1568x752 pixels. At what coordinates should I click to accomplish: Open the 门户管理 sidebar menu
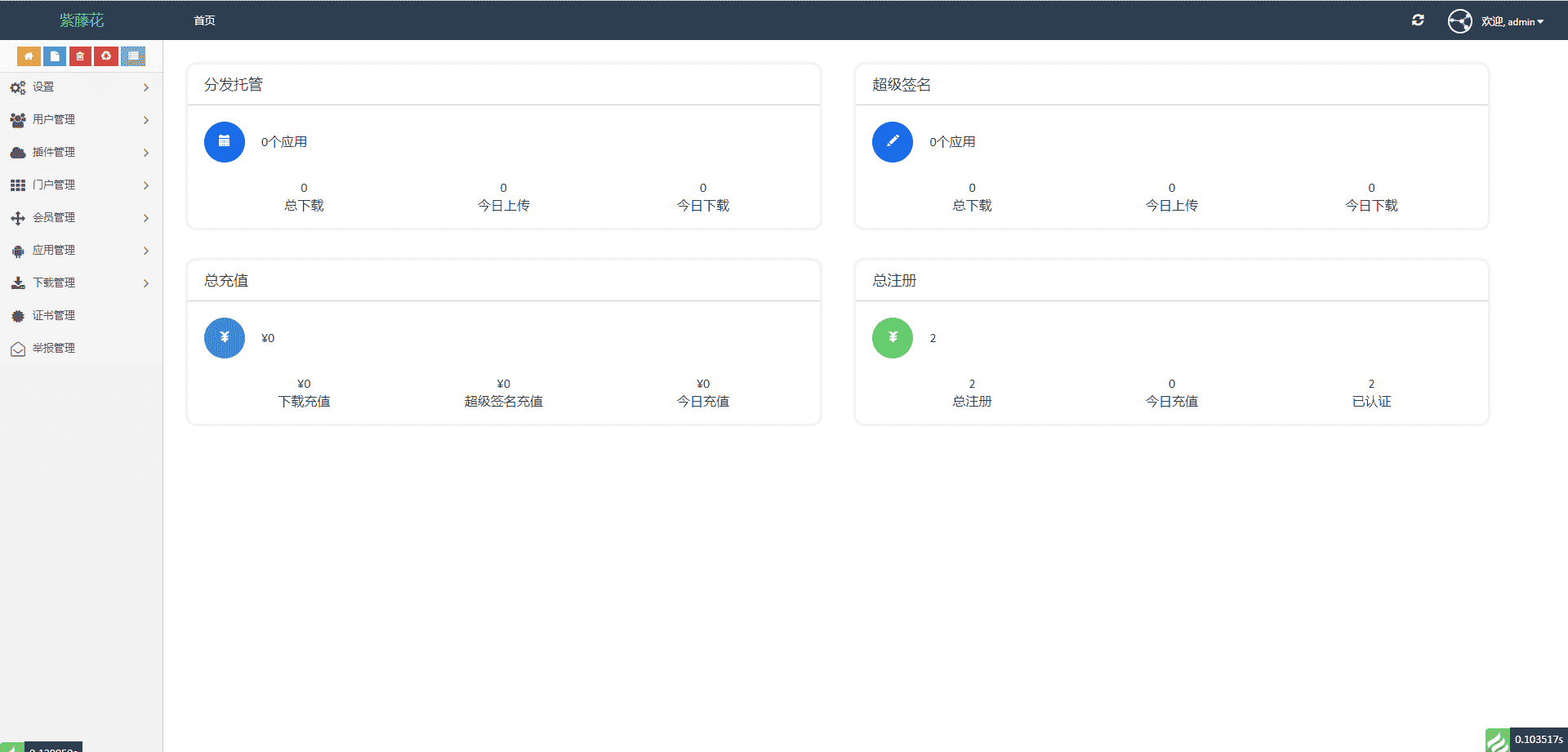(x=81, y=185)
